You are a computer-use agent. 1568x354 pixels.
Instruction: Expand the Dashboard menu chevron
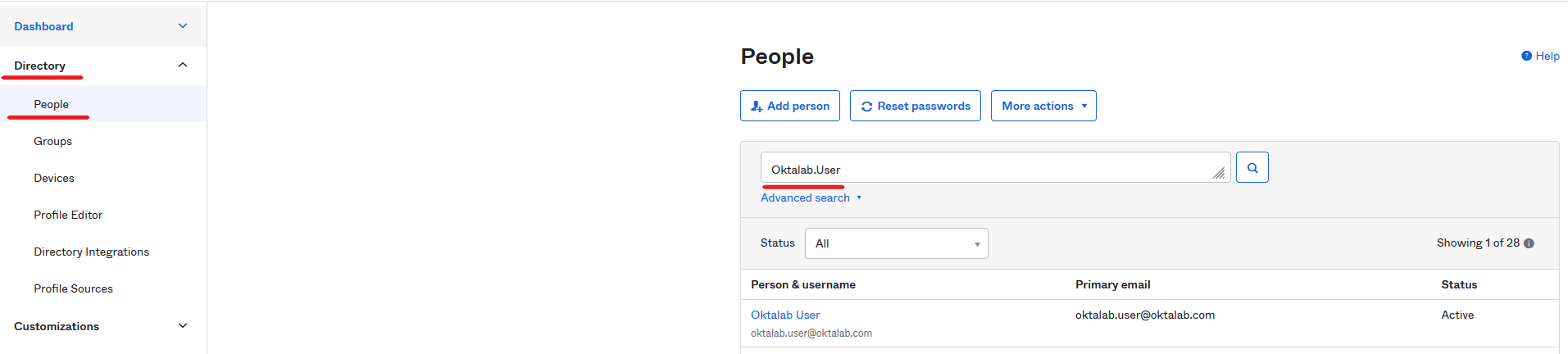point(183,26)
